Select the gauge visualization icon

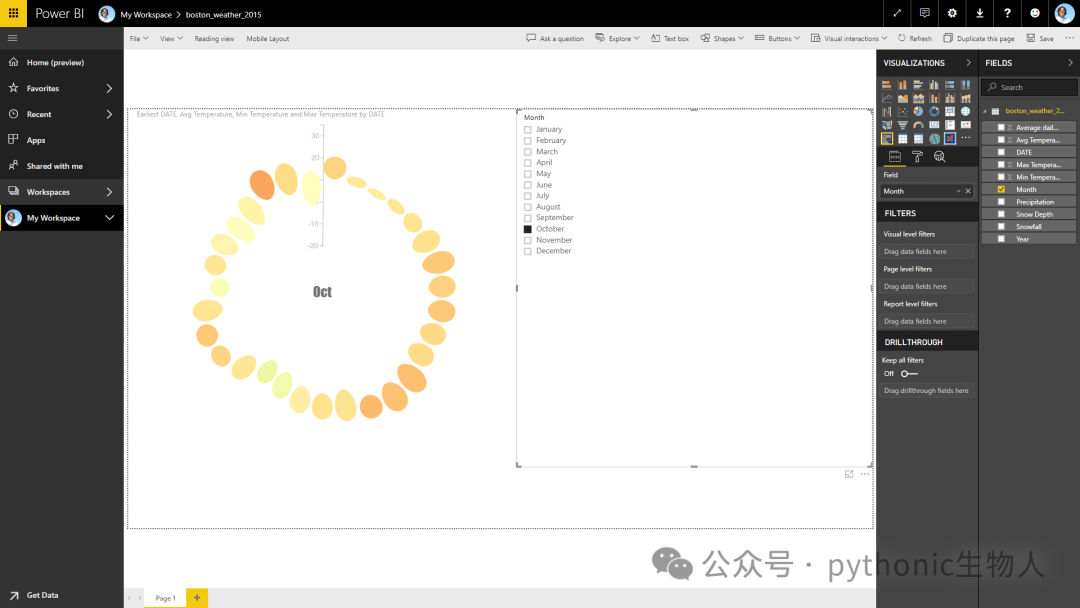pyautogui.click(x=918, y=125)
